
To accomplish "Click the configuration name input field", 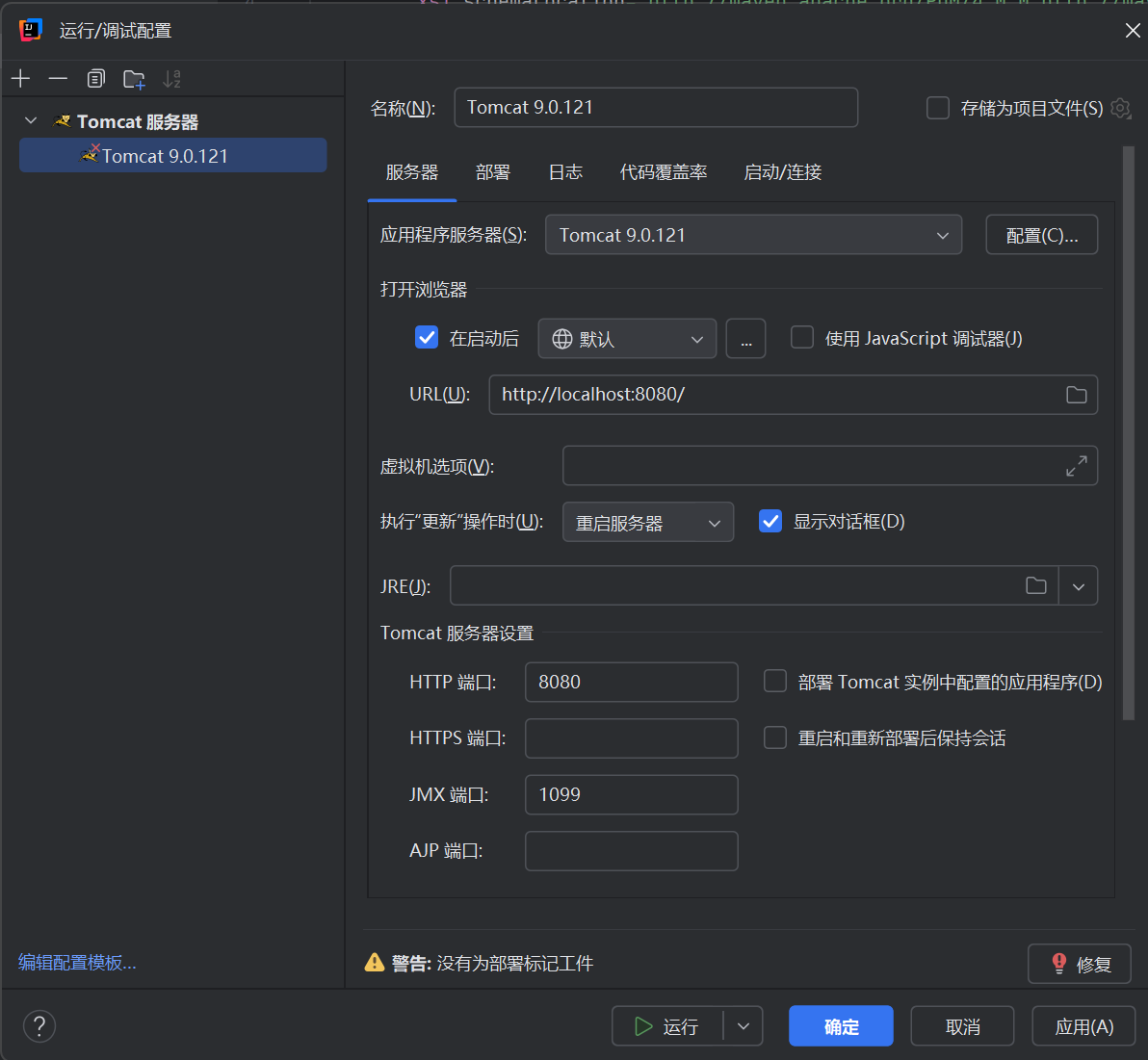I will point(656,108).
